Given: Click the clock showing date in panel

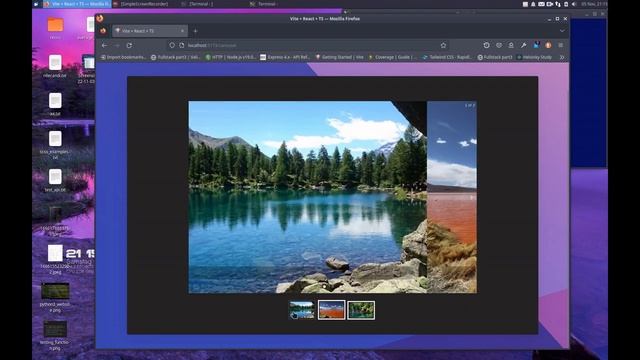Looking at the screenshot, I should tap(594, 4).
